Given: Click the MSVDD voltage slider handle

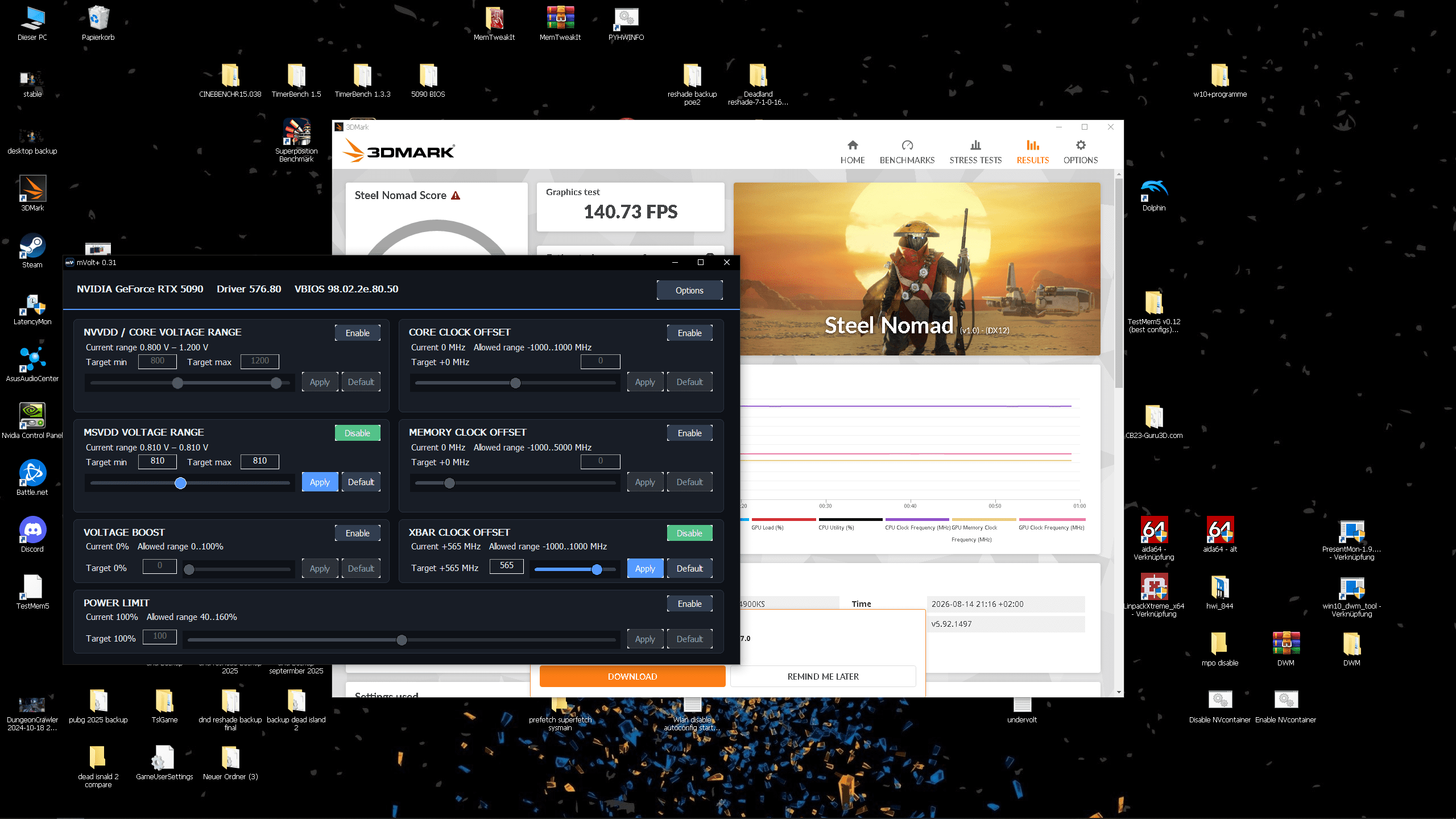Looking at the screenshot, I should [180, 483].
